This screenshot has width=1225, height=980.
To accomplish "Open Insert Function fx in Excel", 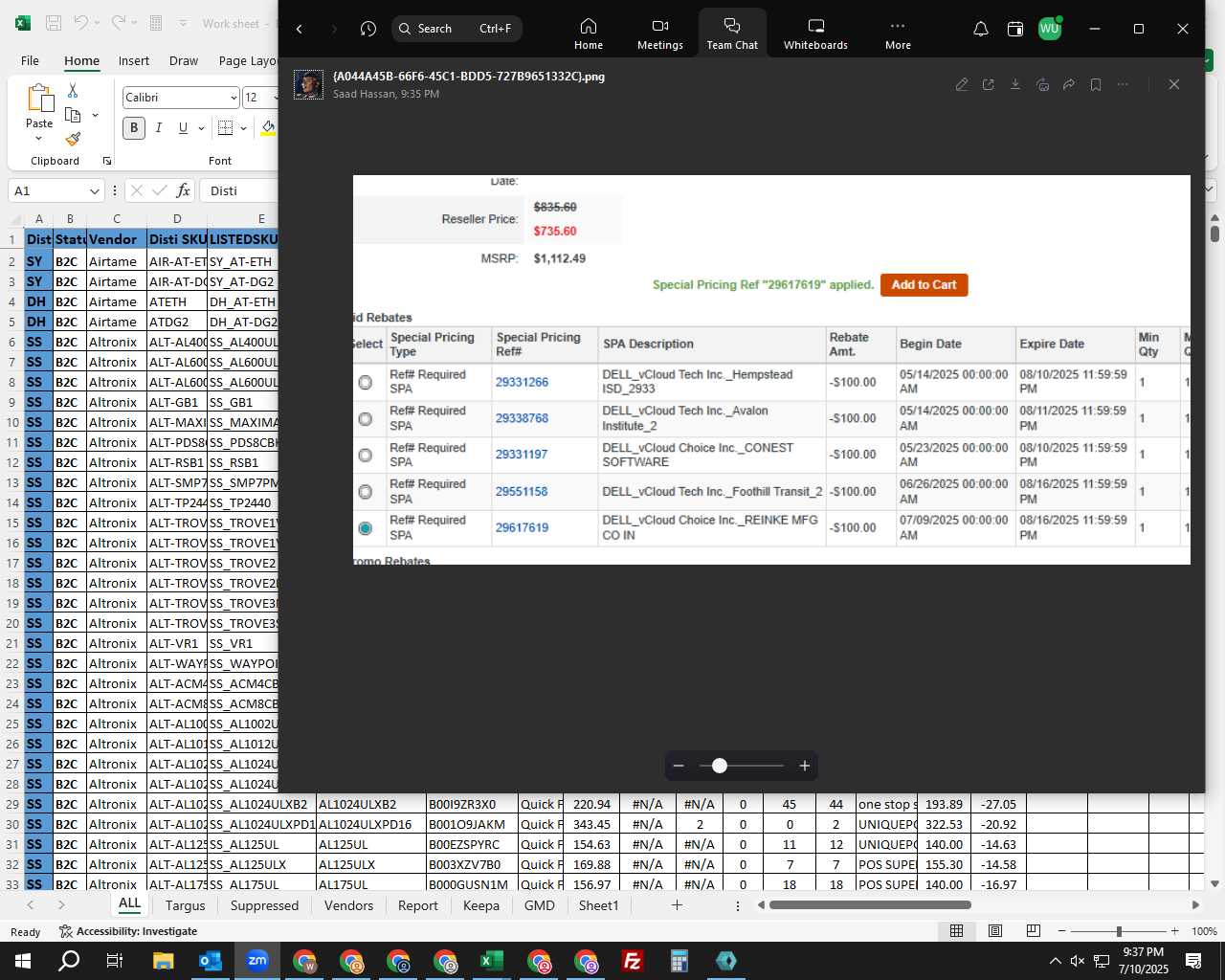I will click(183, 190).
